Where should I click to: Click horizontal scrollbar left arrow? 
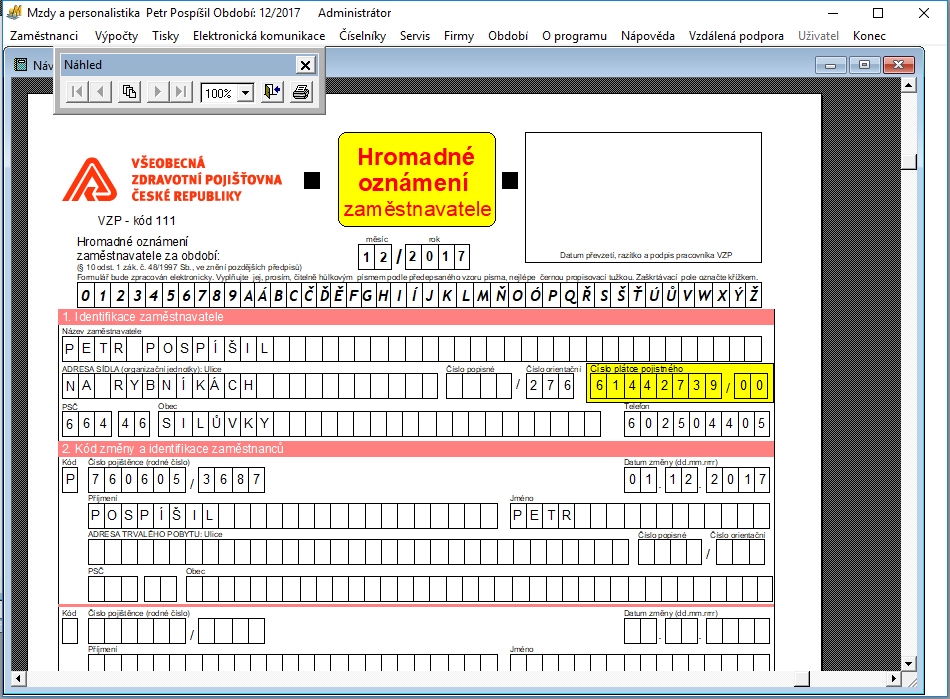18,678
